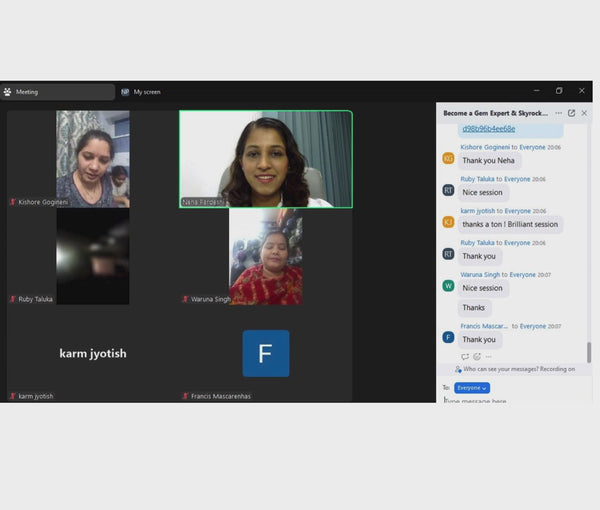Click Waruna Singh sender name in chat
Image resolution: width=600 pixels, height=510 pixels.
tap(480, 275)
